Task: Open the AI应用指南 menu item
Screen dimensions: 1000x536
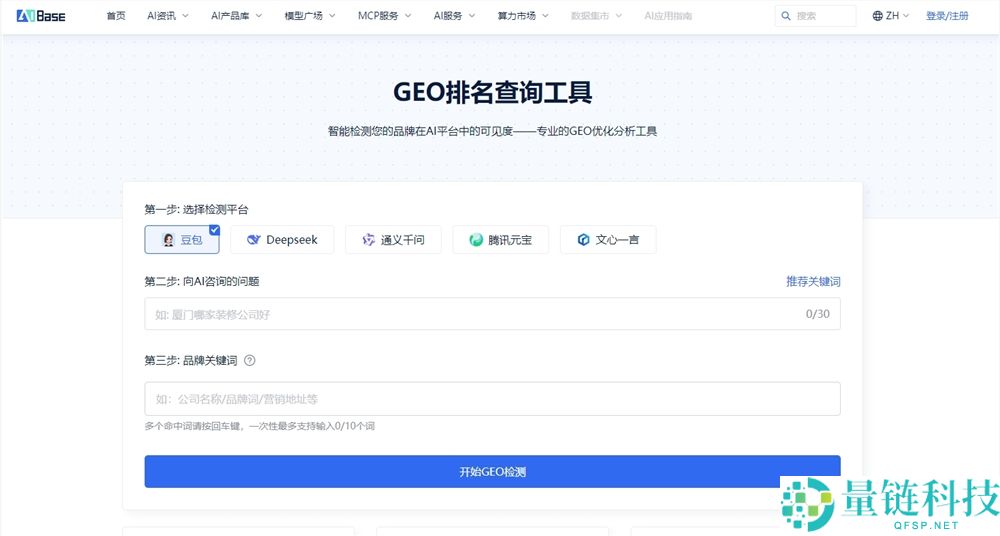Action: [668, 16]
